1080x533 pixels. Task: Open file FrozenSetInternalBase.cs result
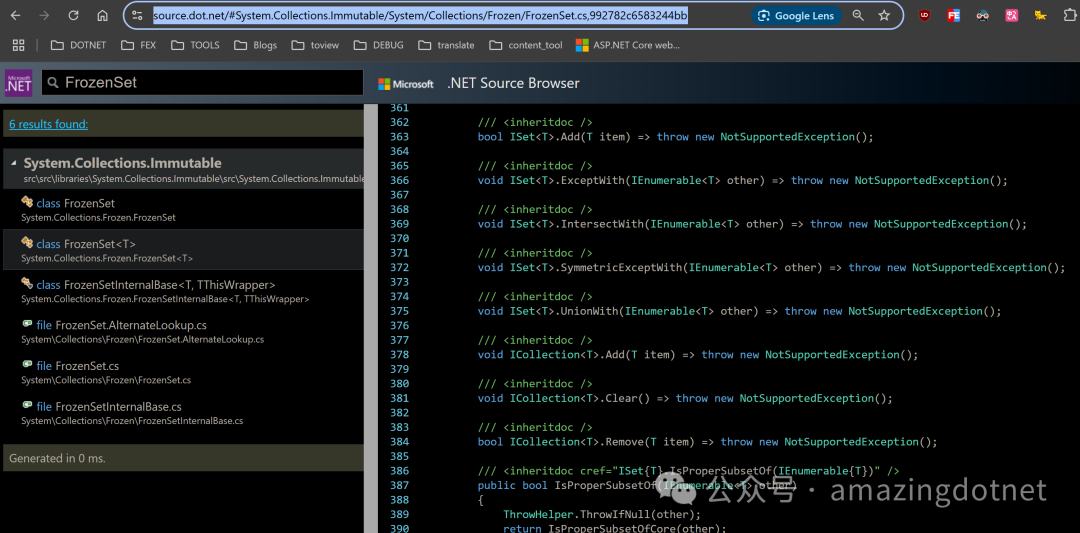(108, 407)
